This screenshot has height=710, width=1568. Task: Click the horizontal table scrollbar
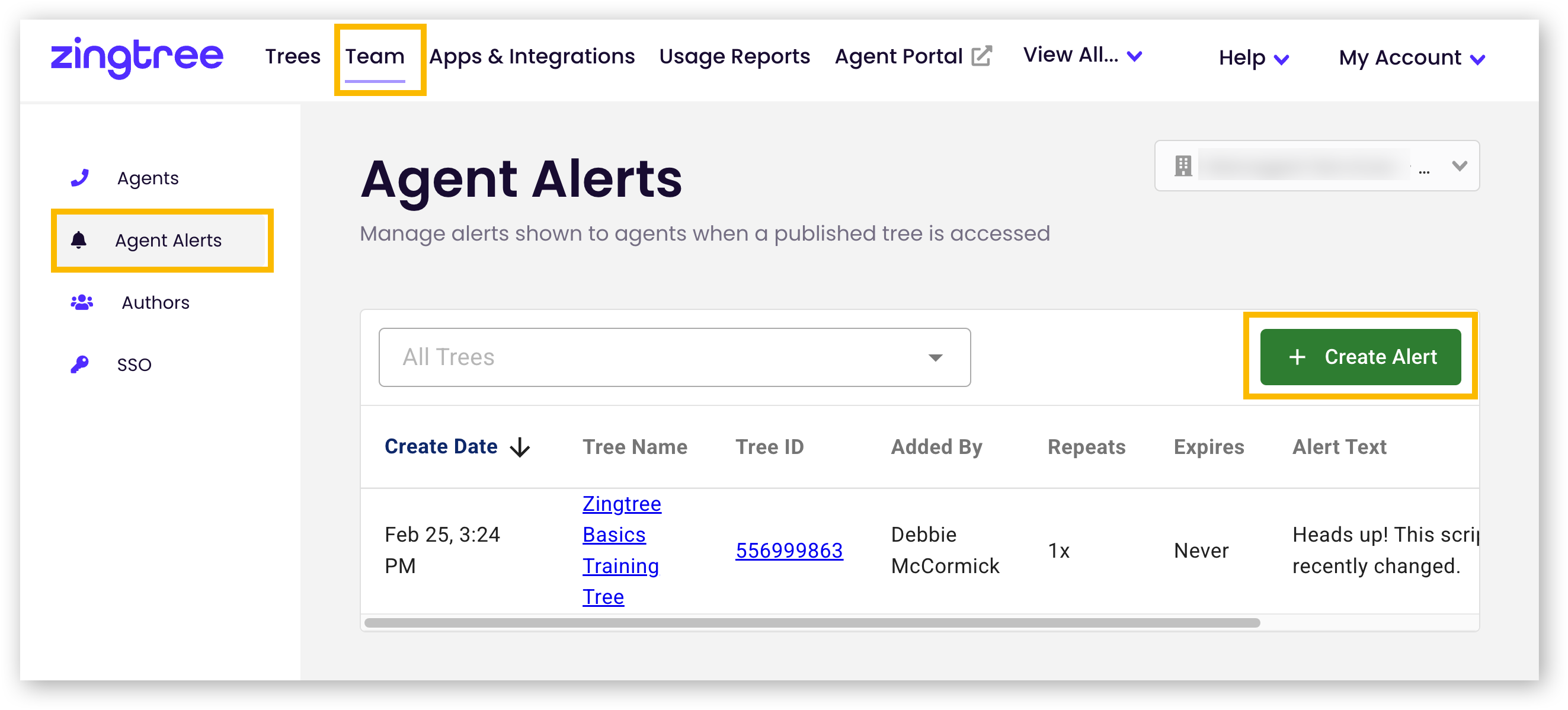812,622
